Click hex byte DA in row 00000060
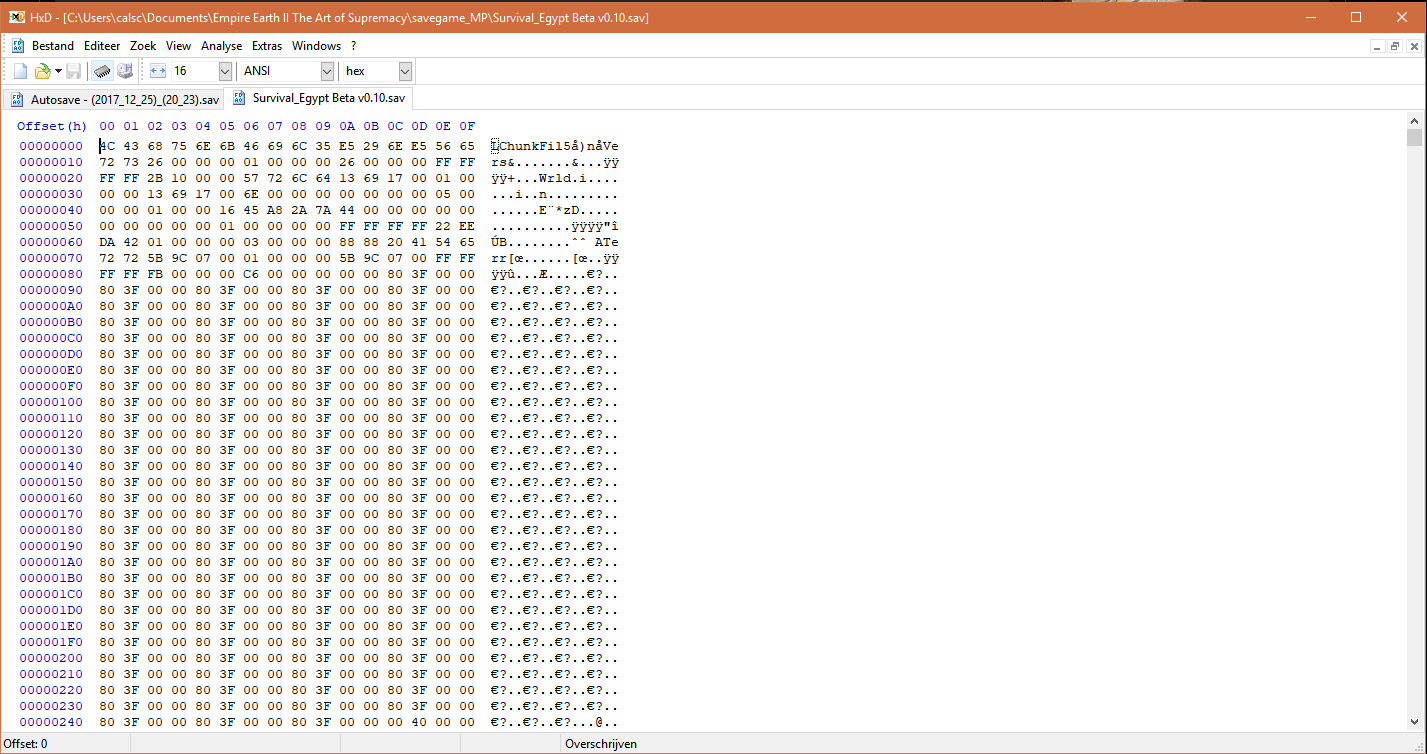This screenshot has width=1427, height=754. [x=107, y=242]
